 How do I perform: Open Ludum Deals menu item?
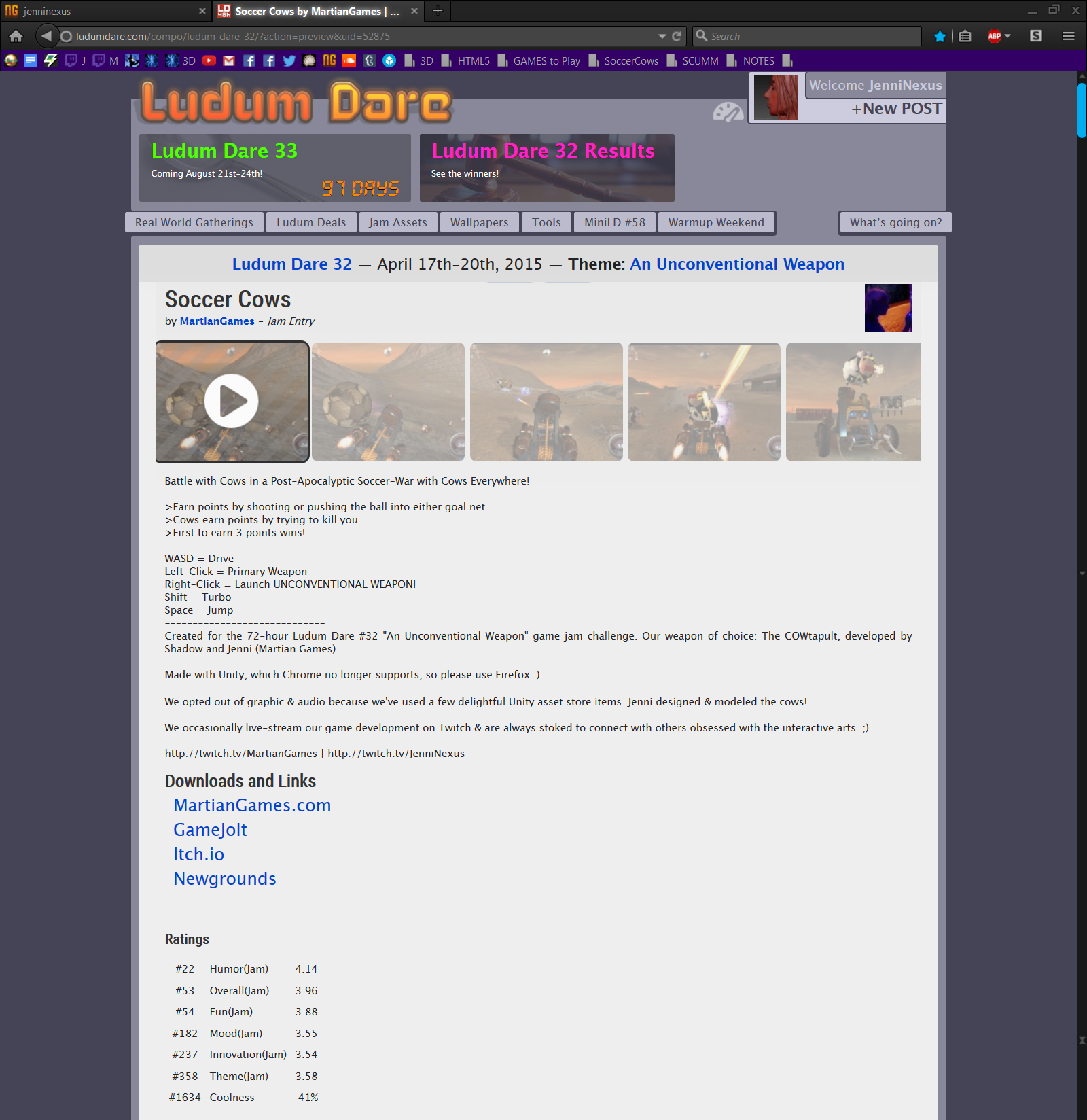pyautogui.click(x=311, y=222)
